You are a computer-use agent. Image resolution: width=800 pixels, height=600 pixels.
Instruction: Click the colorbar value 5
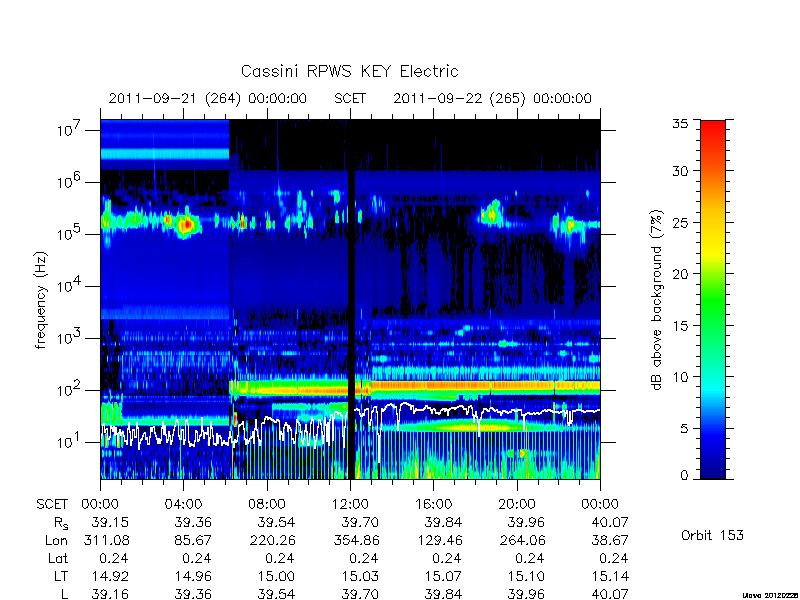685,429
